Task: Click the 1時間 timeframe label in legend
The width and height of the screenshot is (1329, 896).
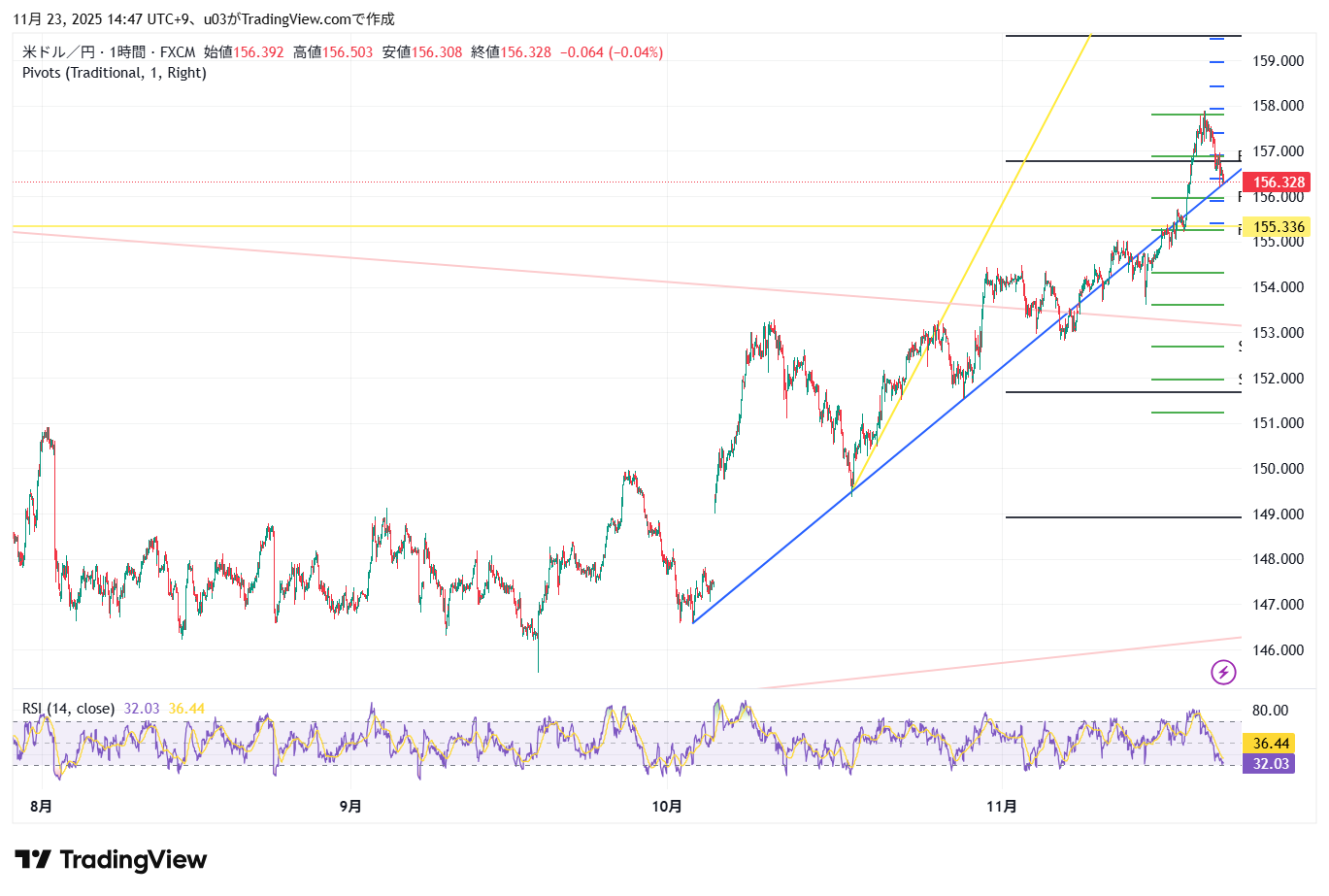Action: pyautogui.click(x=126, y=52)
